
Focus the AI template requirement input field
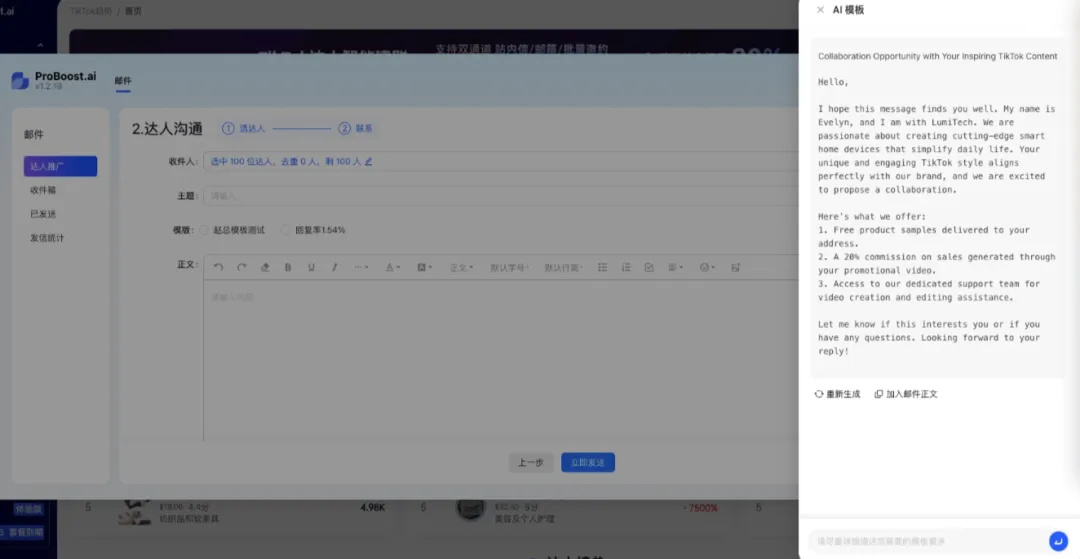tap(928, 541)
